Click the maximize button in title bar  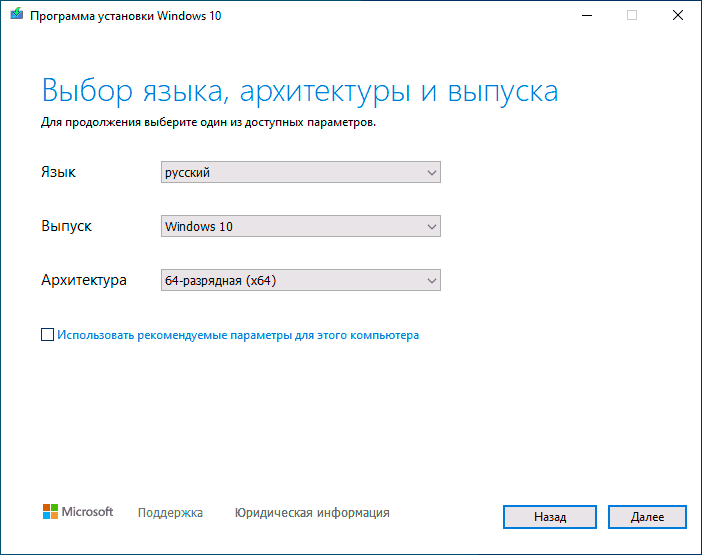tap(631, 15)
